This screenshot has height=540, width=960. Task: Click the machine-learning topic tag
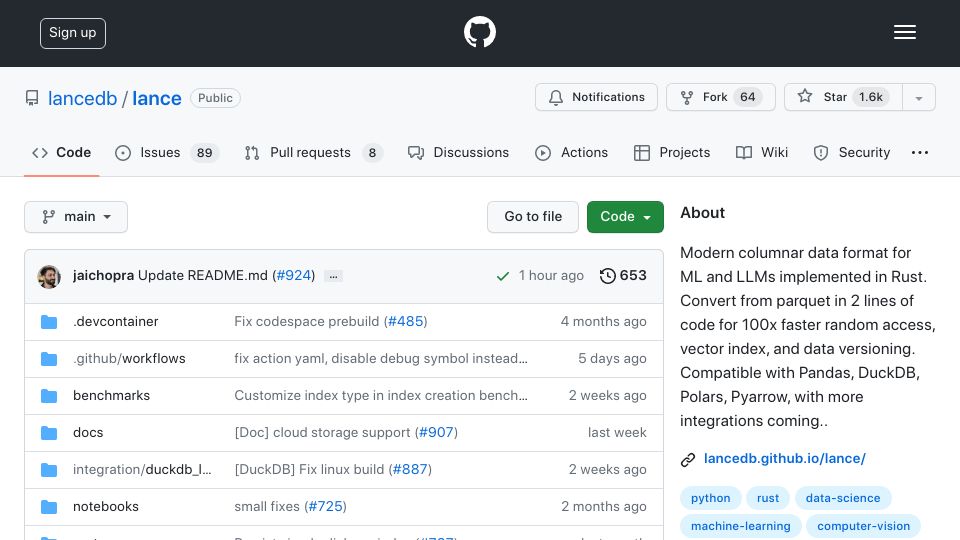click(740, 526)
